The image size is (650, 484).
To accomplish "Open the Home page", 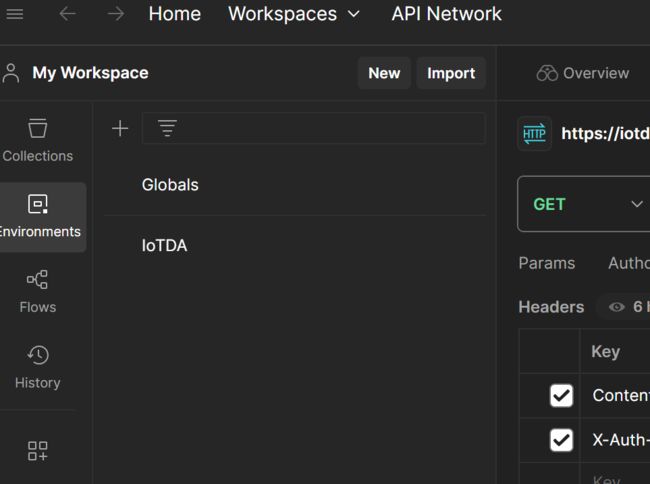I will pos(175,14).
